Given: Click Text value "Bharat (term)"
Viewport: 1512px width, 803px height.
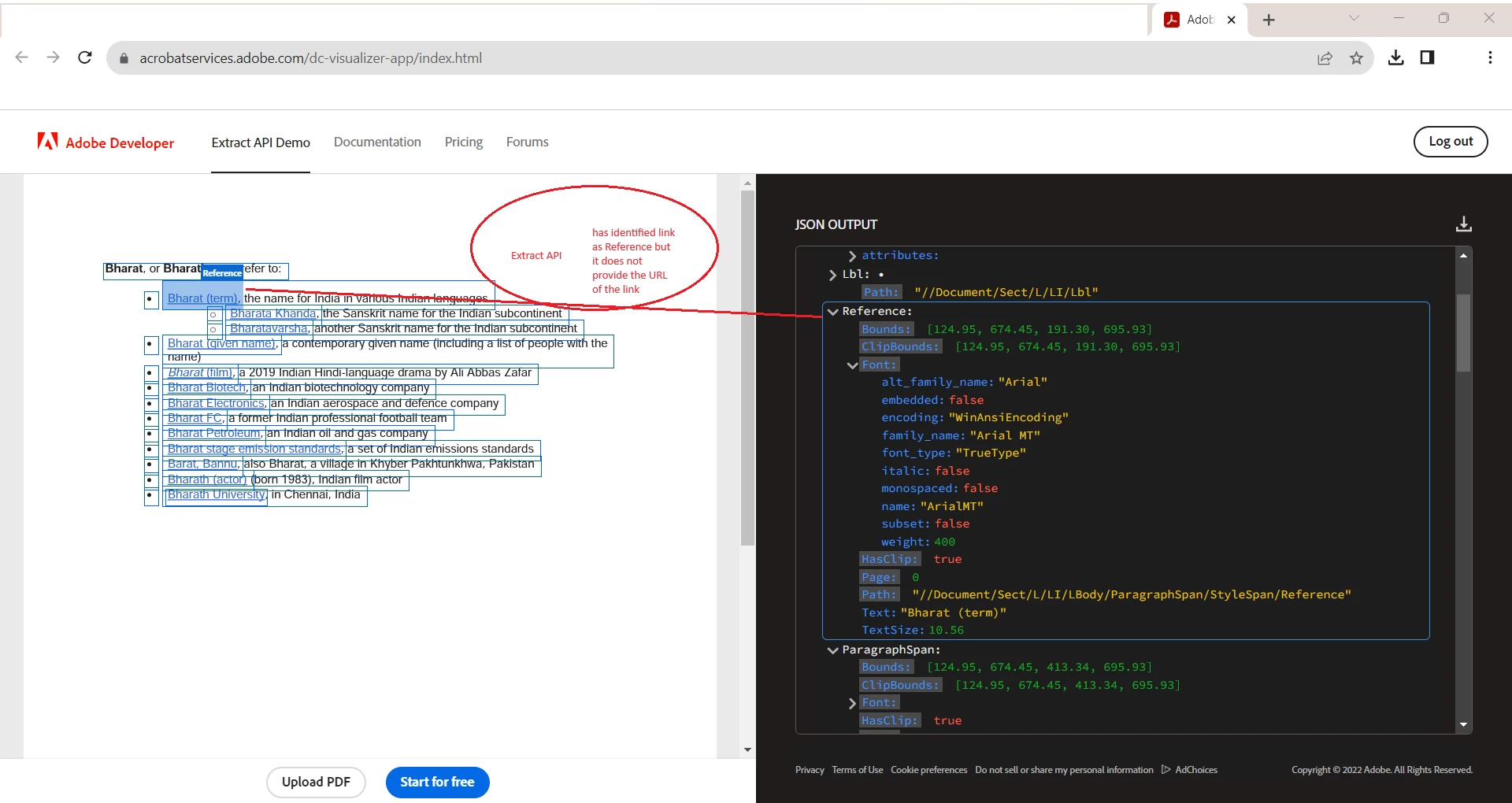Looking at the screenshot, I should pyautogui.click(x=953, y=612).
